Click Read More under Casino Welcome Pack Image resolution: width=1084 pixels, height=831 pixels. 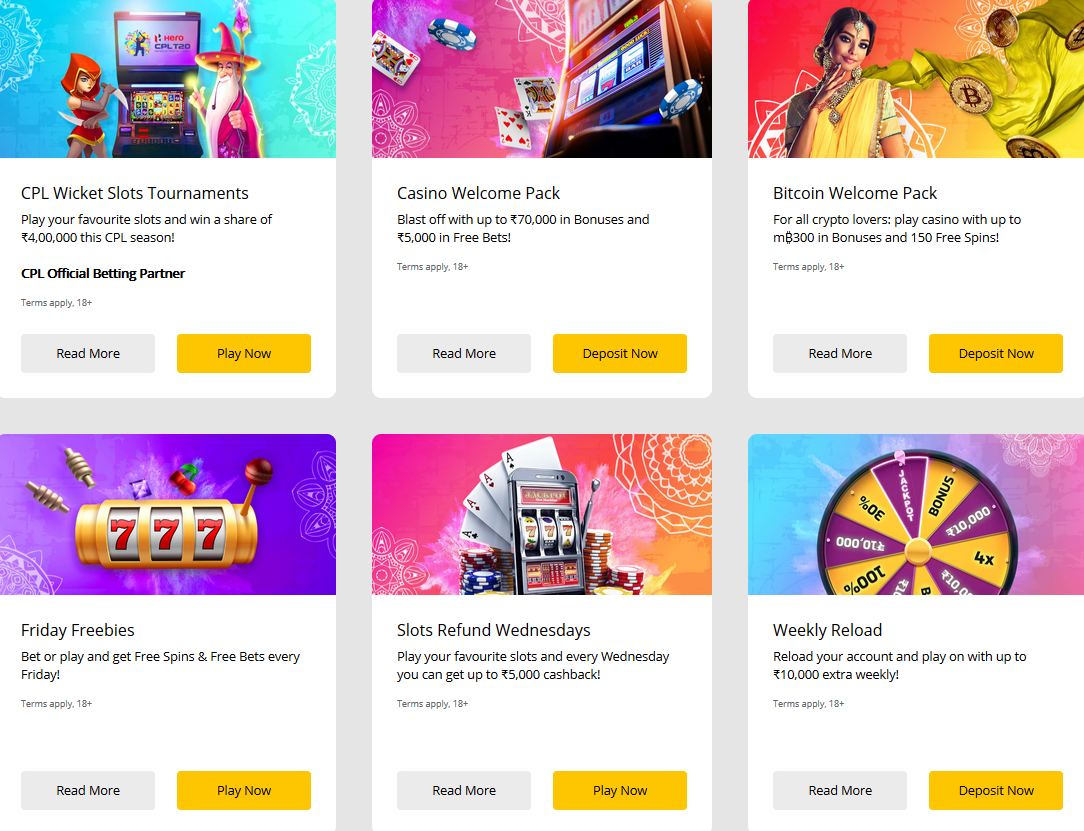click(464, 353)
